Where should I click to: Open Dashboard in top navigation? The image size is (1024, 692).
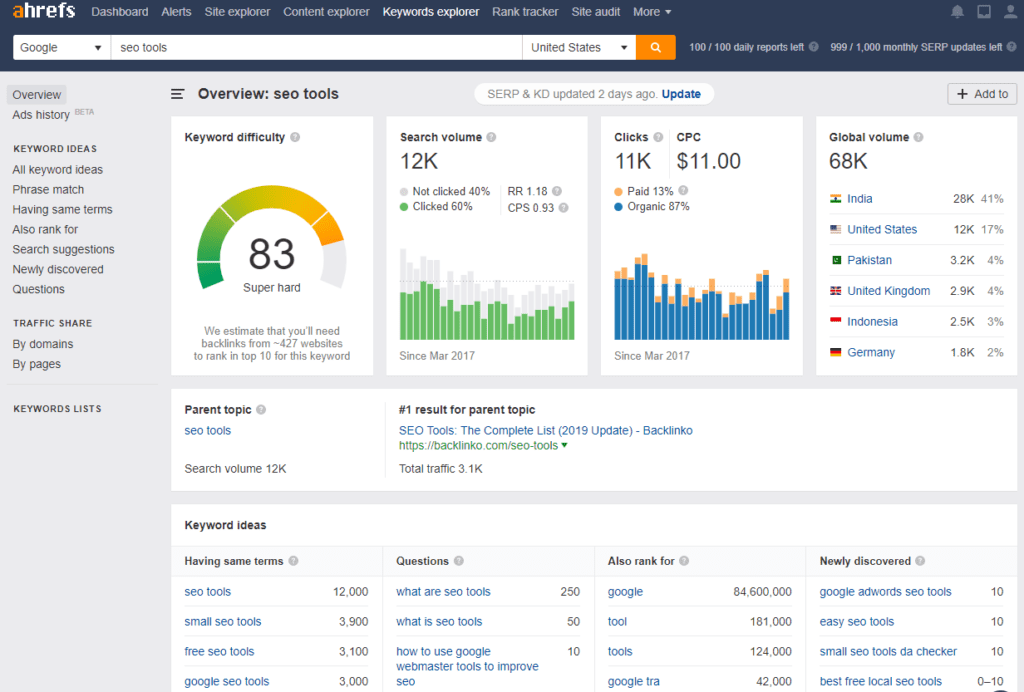point(120,12)
